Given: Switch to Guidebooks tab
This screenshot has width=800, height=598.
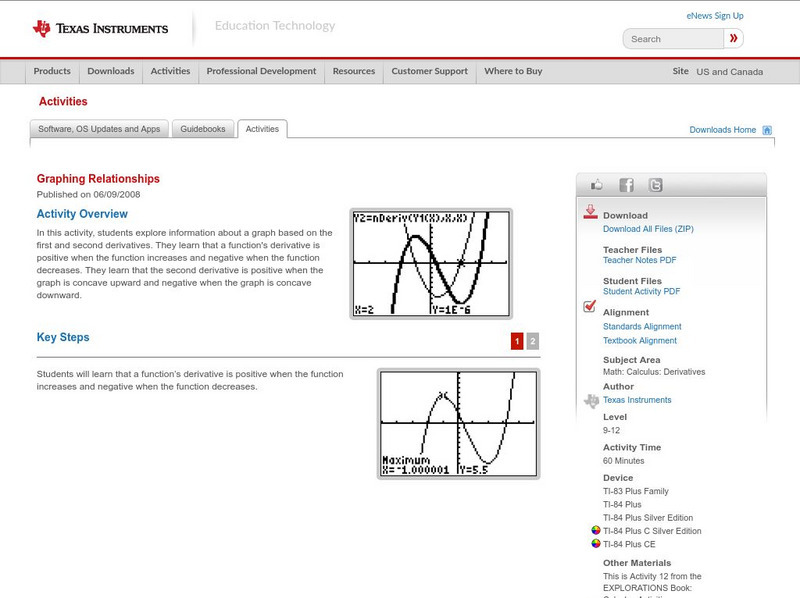Looking at the screenshot, I should (x=203, y=129).
